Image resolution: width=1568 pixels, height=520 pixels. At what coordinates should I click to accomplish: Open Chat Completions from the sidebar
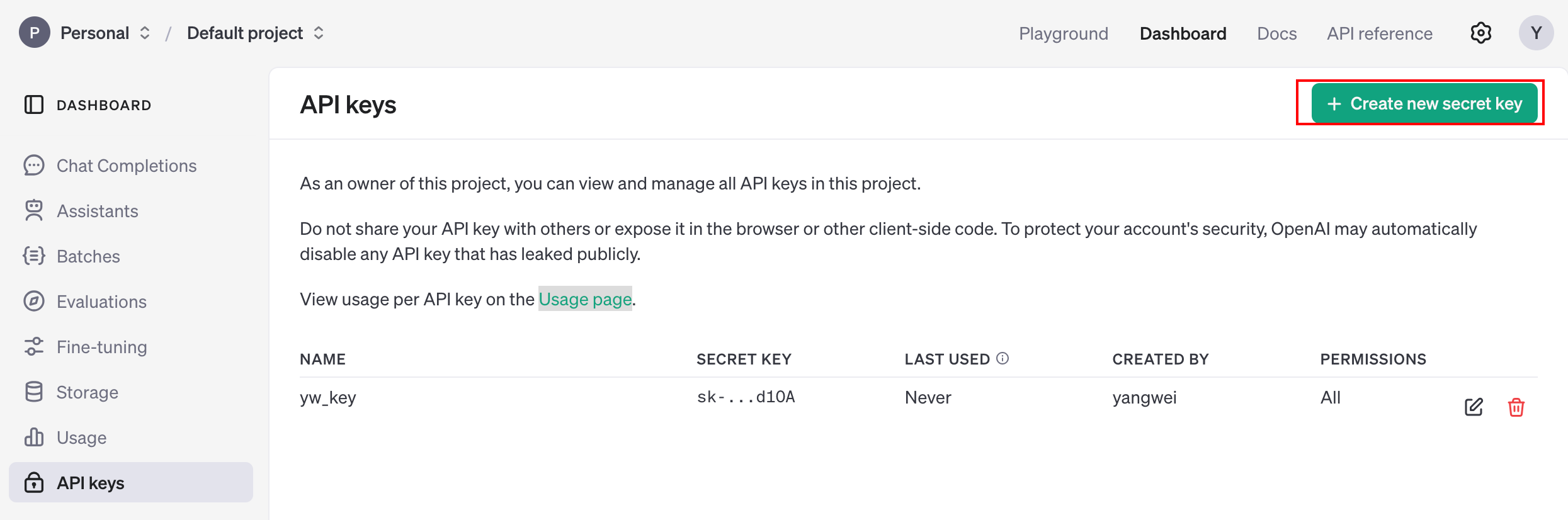point(126,166)
